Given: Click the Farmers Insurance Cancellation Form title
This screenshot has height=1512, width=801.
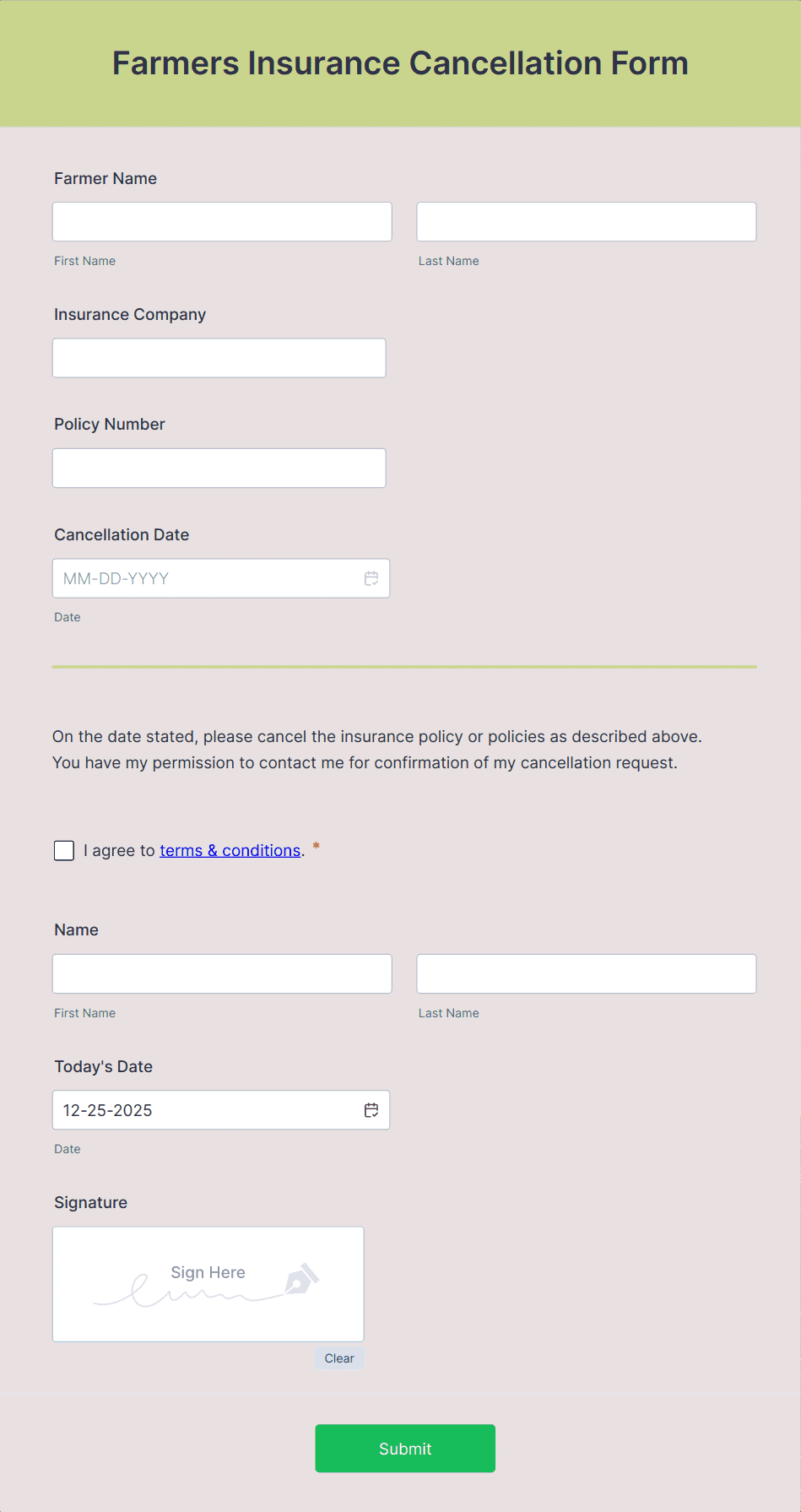Looking at the screenshot, I should coord(400,62).
